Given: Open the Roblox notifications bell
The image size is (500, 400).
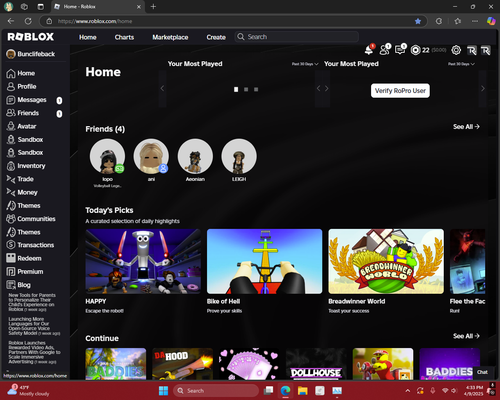Looking at the screenshot, I should [369, 50].
